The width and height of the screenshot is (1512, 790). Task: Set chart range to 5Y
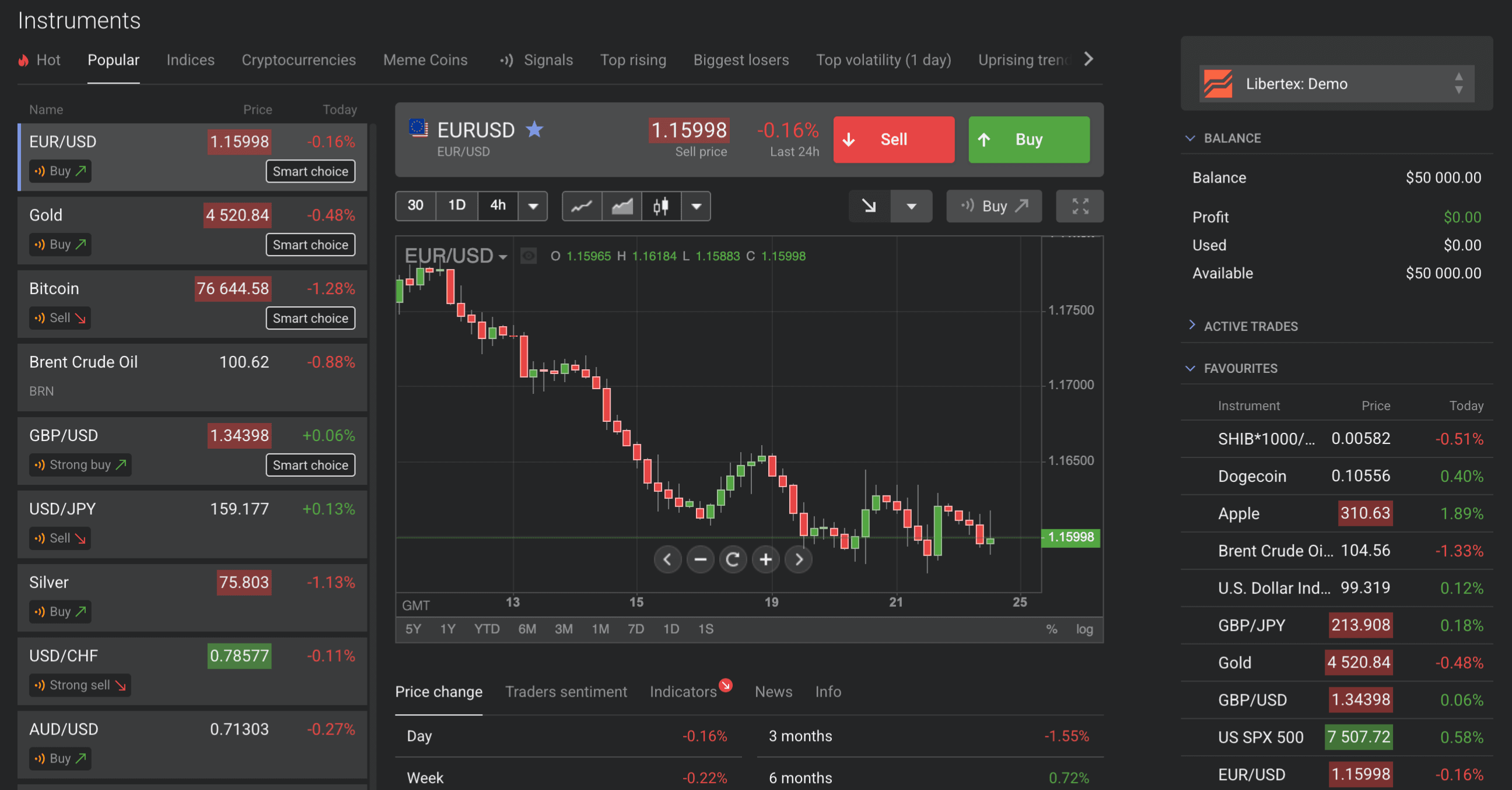[413, 629]
